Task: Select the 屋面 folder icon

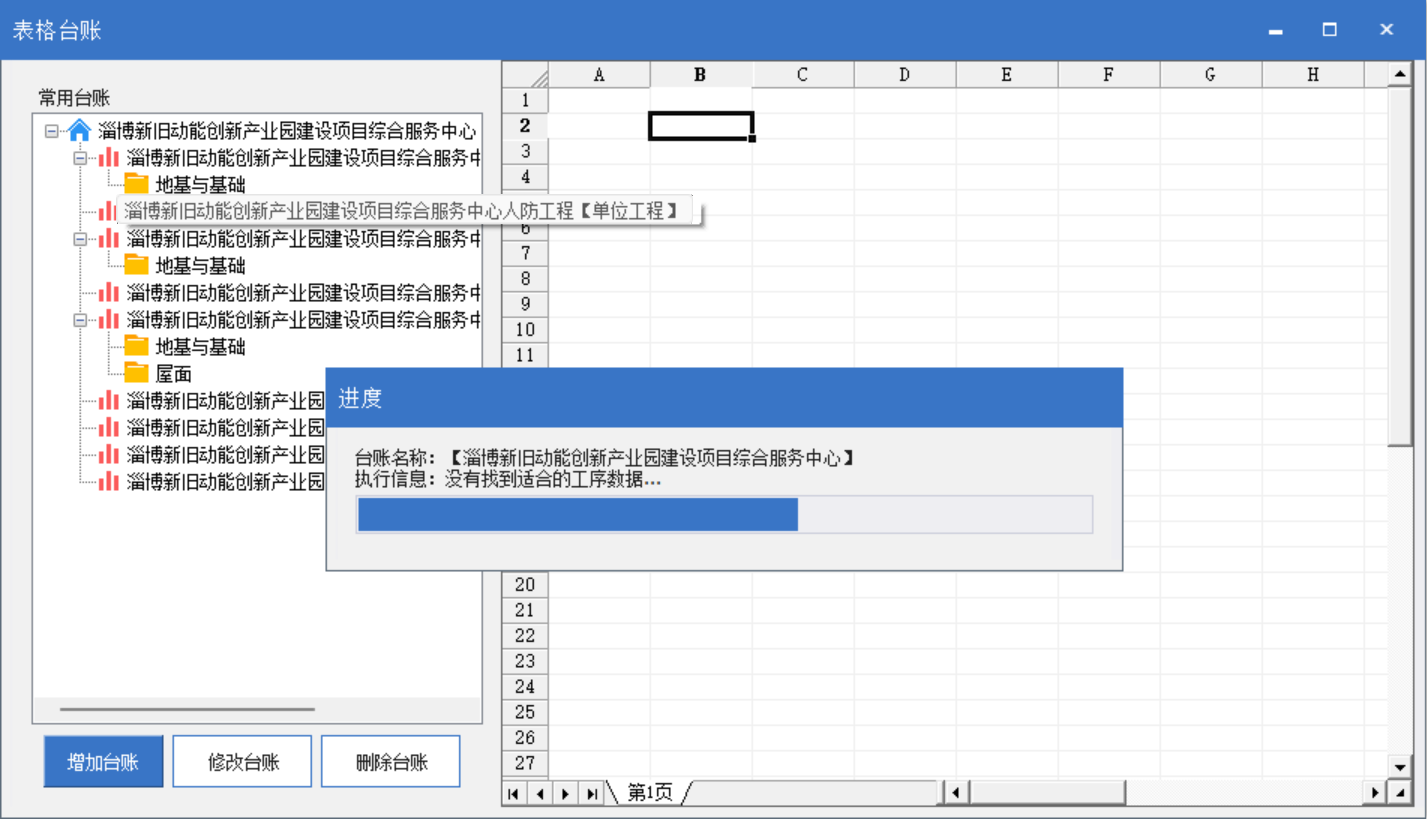Action: click(138, 373)
